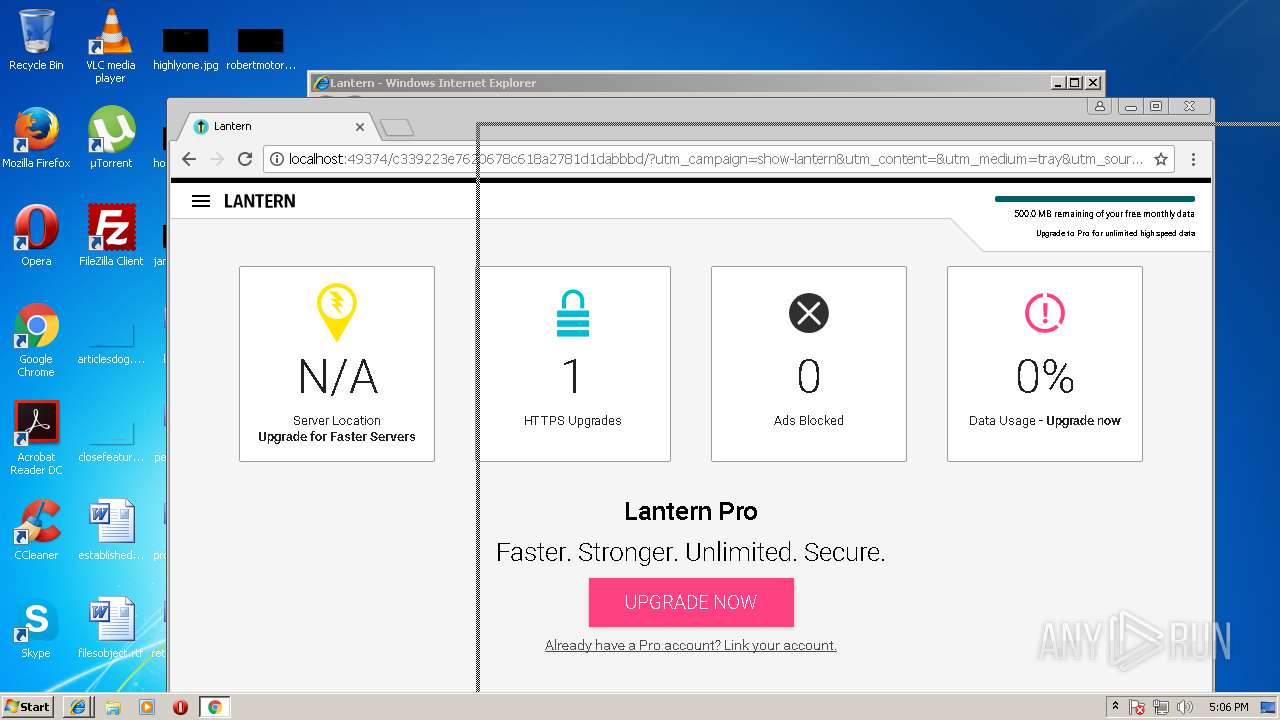This screenshot has width=1280, height=720.
Task: Open Windows Start menu
Action: (27, 706)
